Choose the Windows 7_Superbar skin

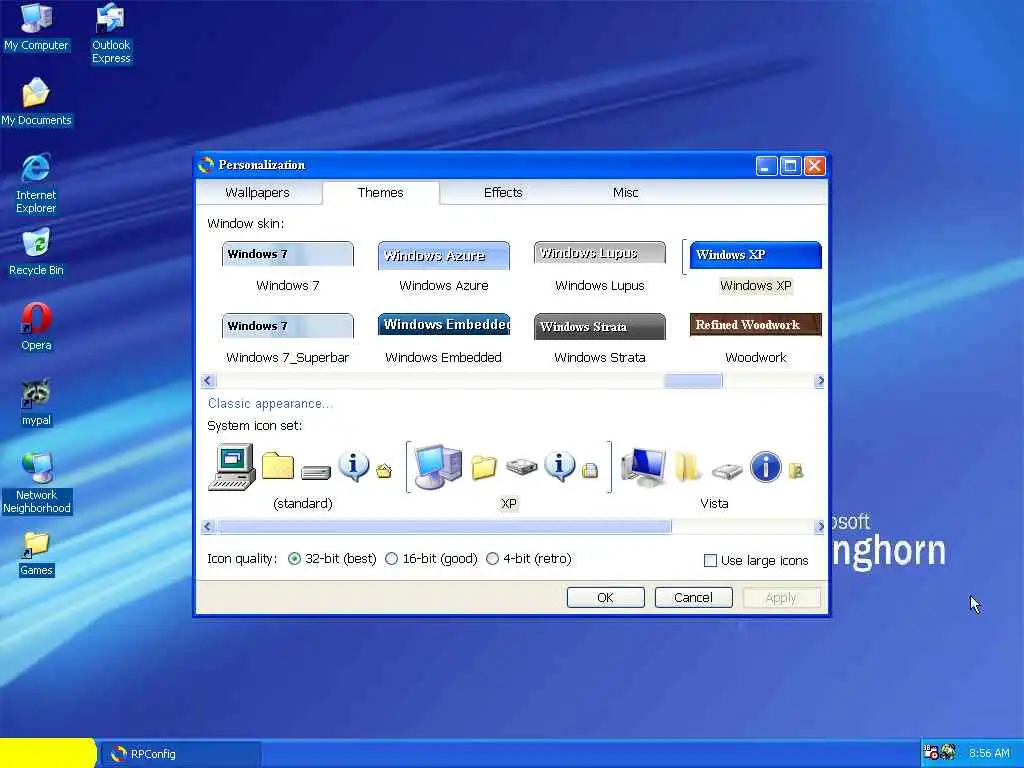click(287, 340)
